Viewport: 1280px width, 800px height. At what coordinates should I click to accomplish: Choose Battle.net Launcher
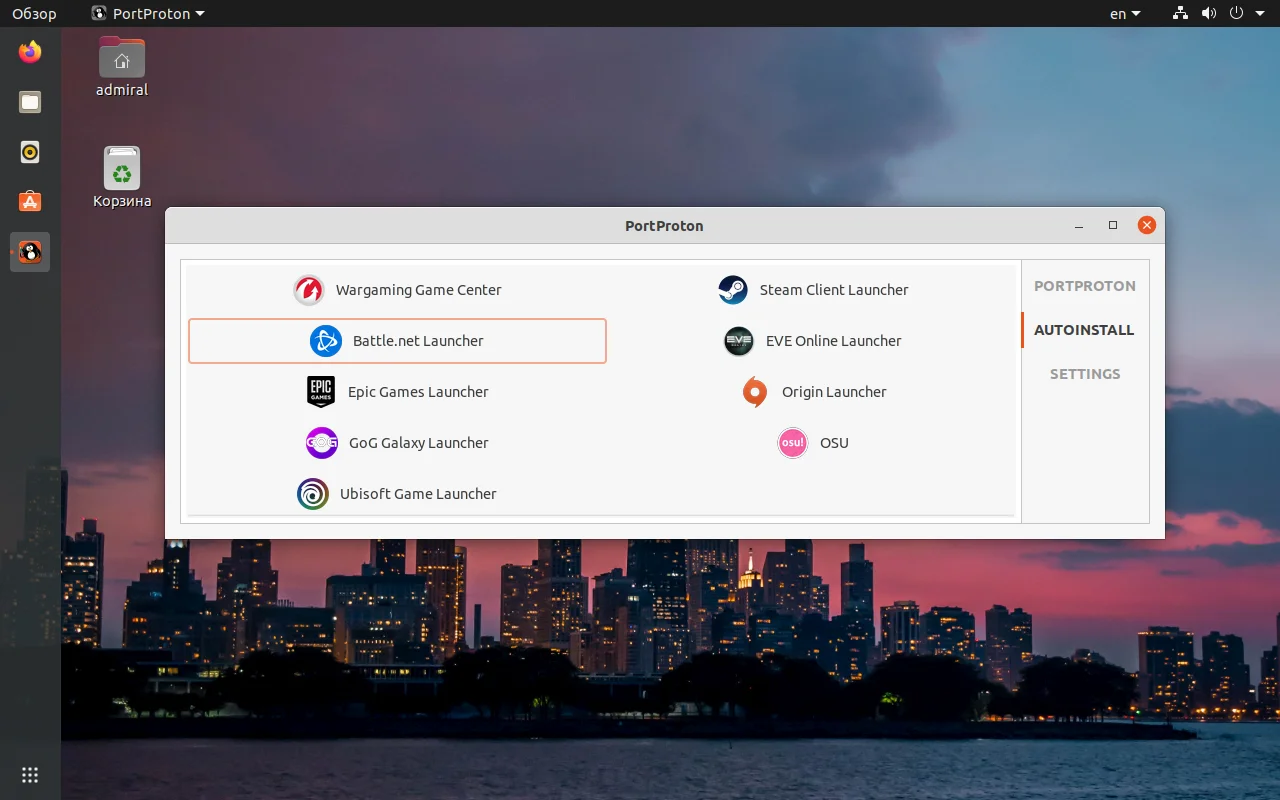click(397, 341)
